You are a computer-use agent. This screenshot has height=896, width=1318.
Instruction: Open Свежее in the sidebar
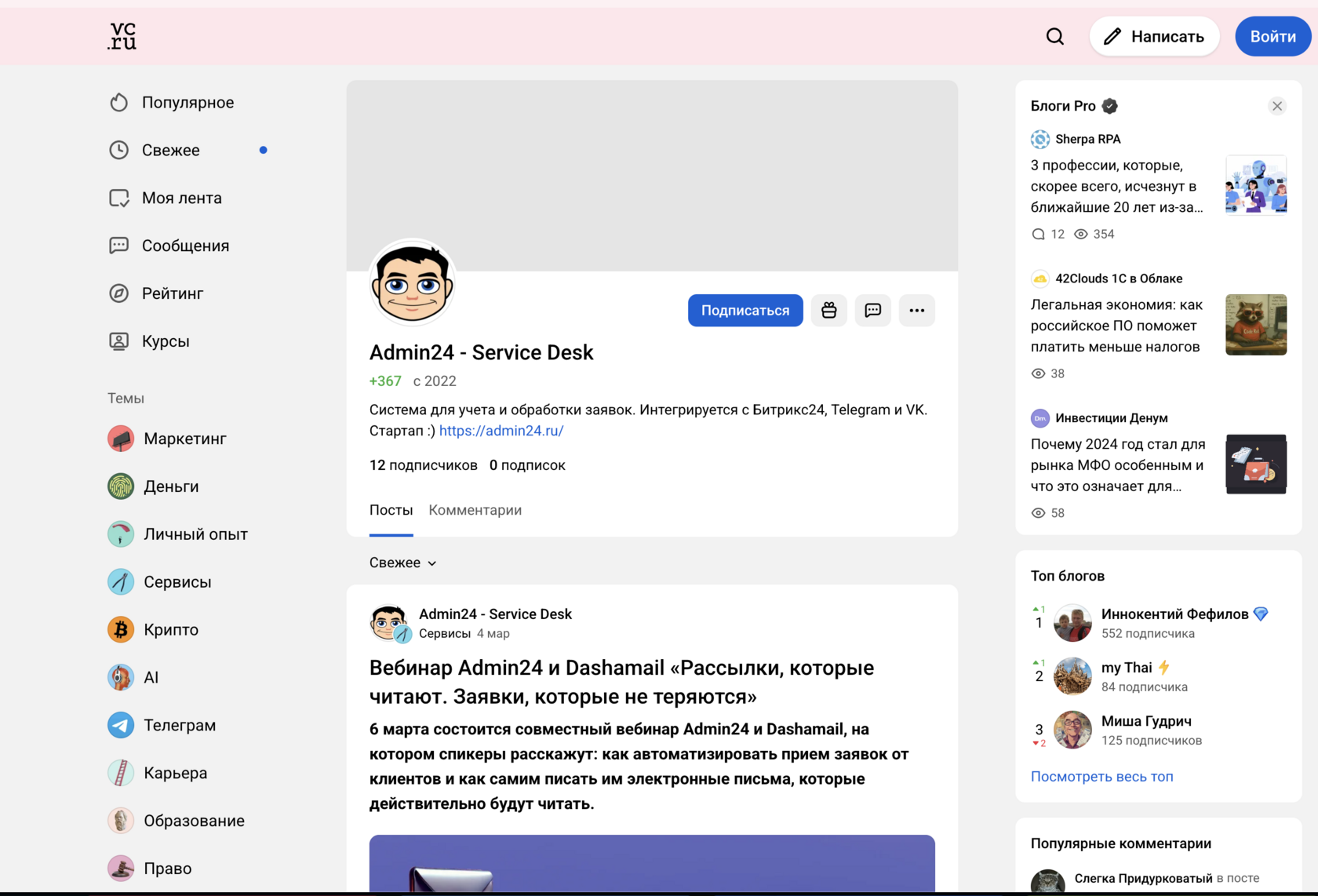[x=188, y=150]
